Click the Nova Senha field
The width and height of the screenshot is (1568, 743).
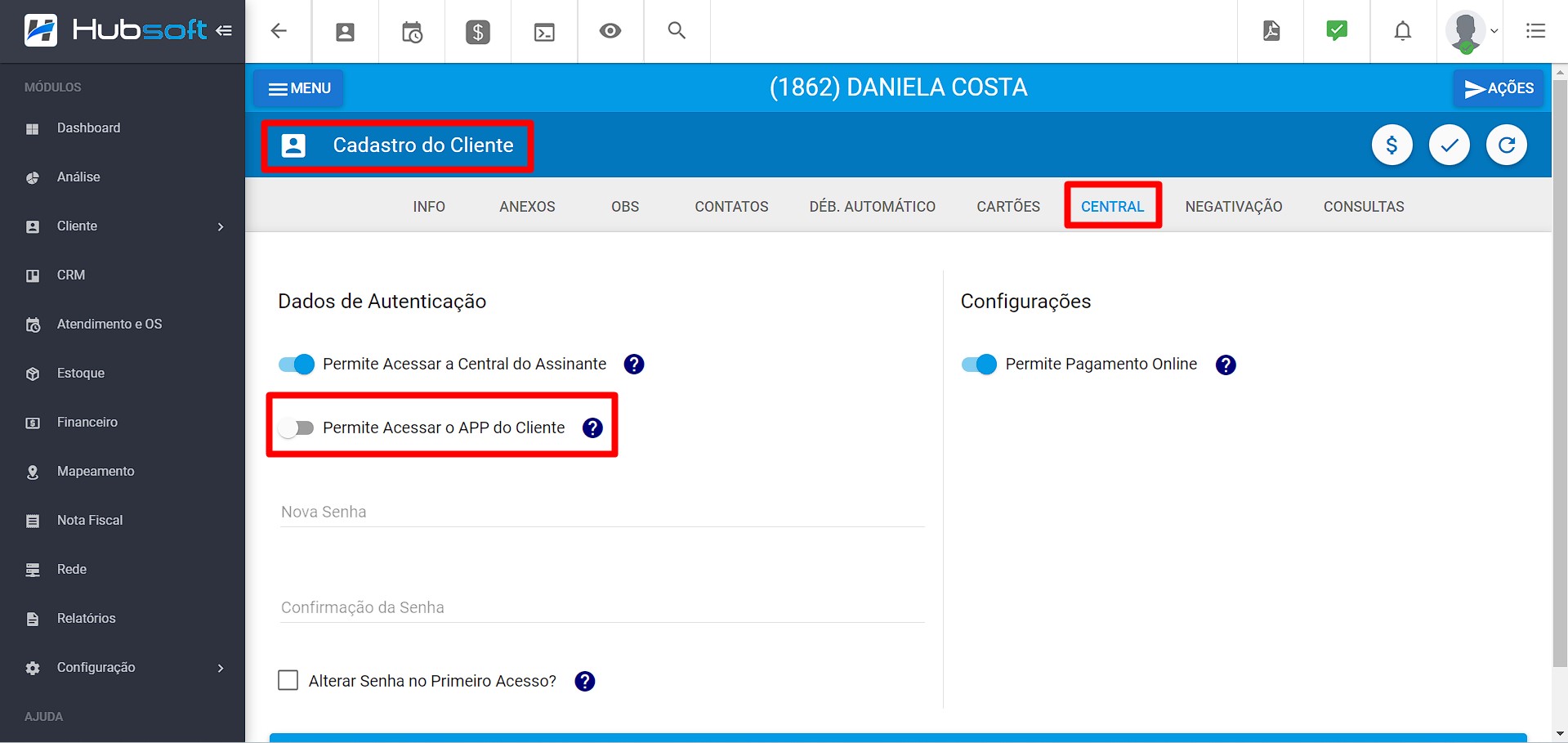(602, 512)
